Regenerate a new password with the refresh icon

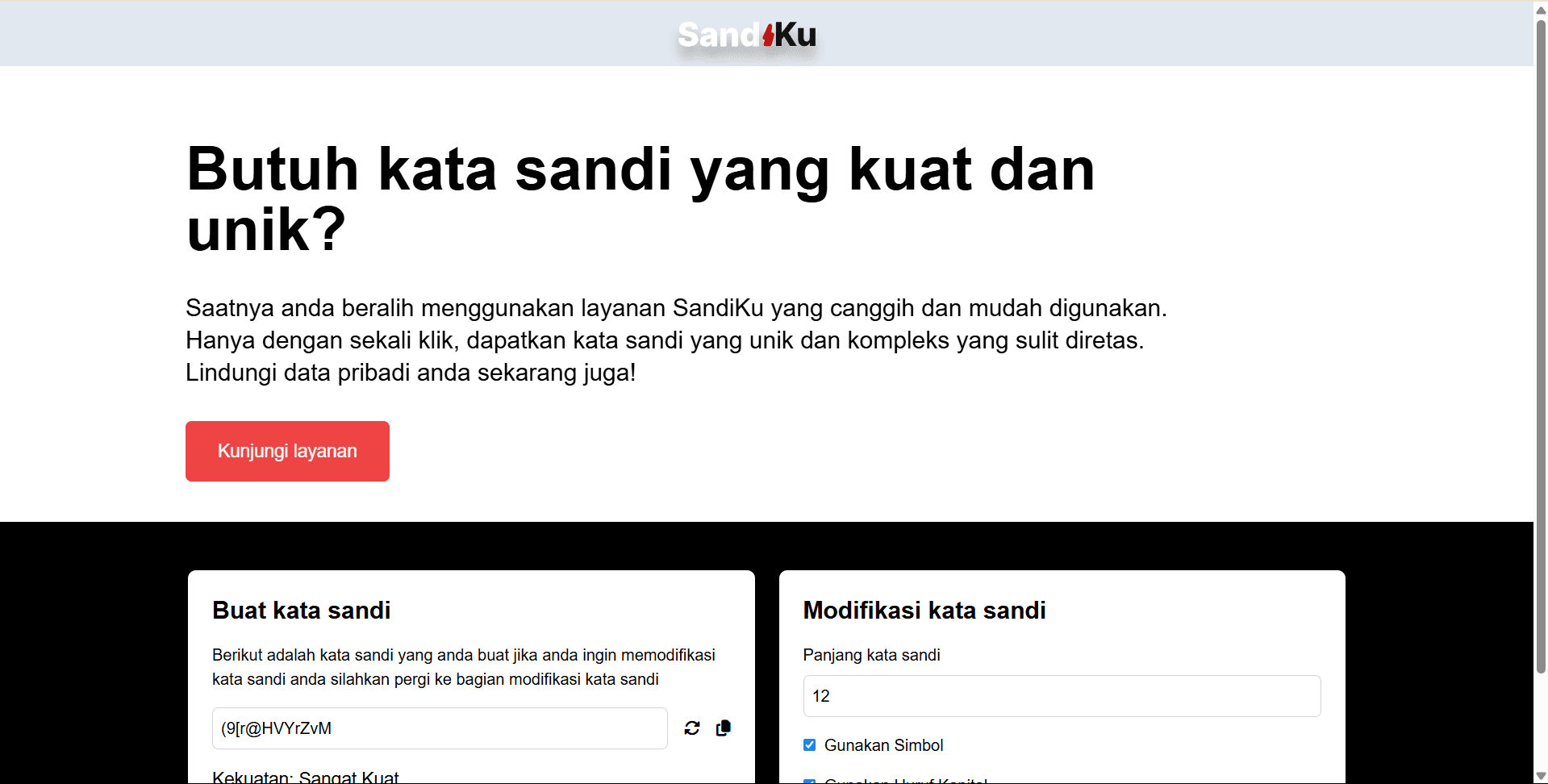(692, 728)
